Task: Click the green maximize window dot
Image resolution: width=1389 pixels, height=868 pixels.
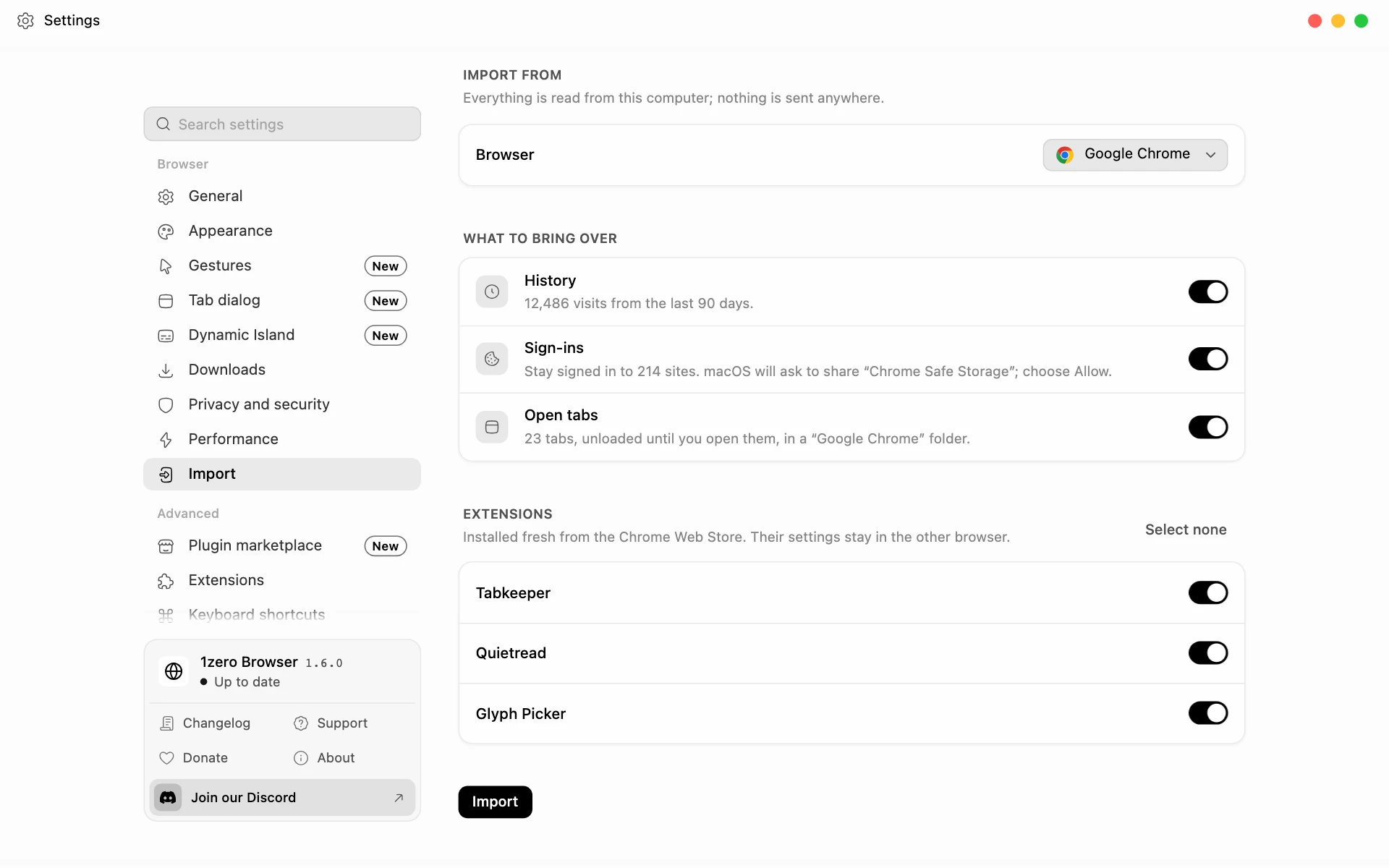Action: click(x=1362, y=21)
